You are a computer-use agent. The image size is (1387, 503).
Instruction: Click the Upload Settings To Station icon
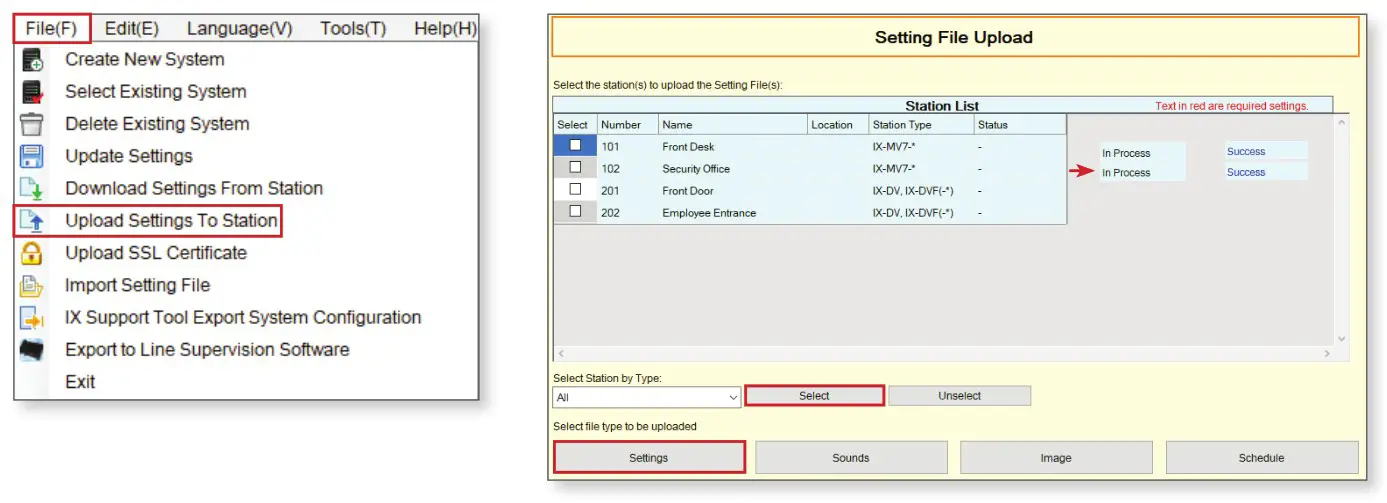[32, 221]
